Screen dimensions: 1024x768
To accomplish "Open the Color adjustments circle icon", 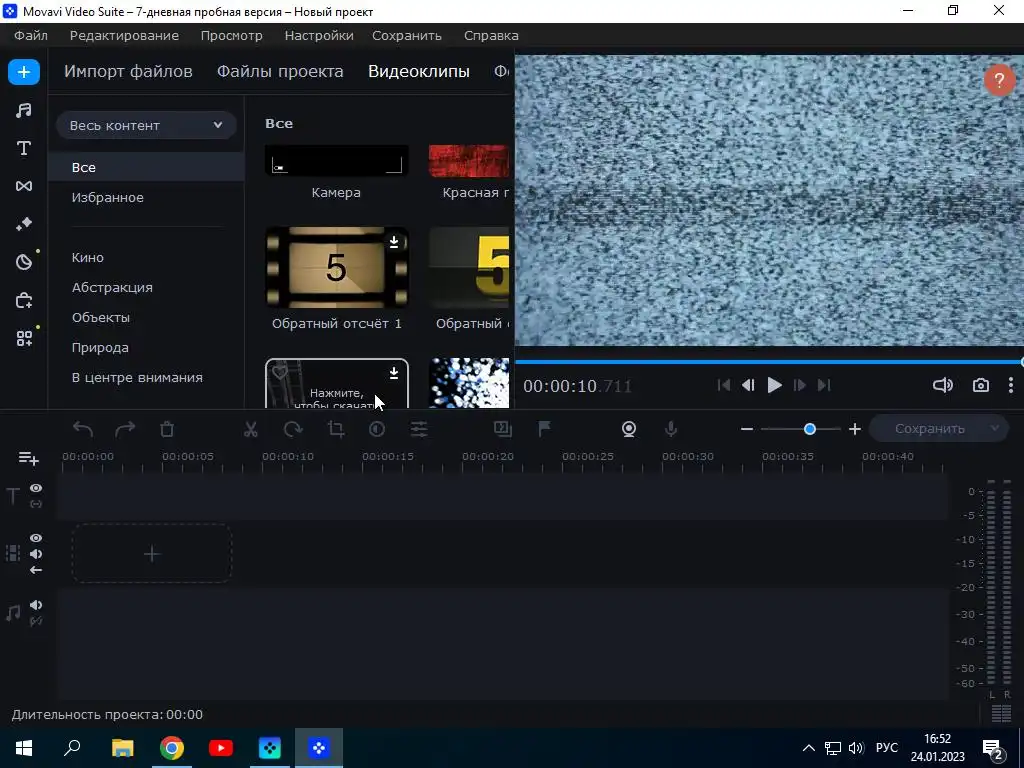I will tap(377, 429).
